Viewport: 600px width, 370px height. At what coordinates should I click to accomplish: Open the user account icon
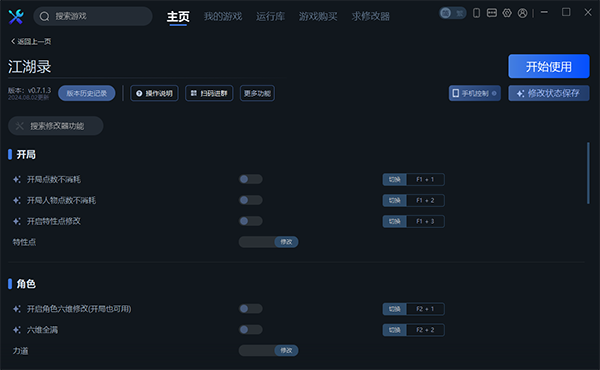point(522,13)
